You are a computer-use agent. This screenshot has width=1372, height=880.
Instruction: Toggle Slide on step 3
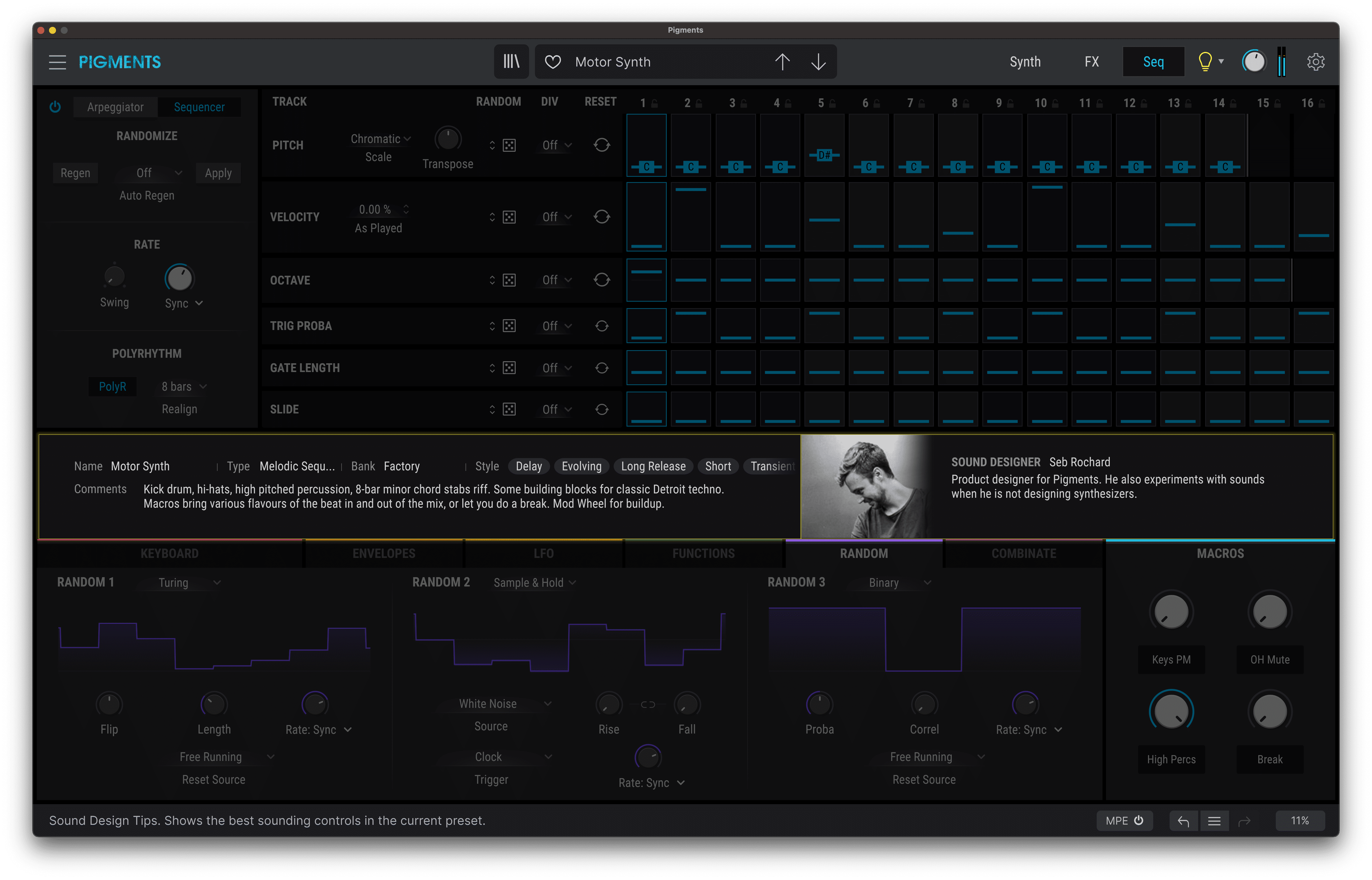pos(736,409)
